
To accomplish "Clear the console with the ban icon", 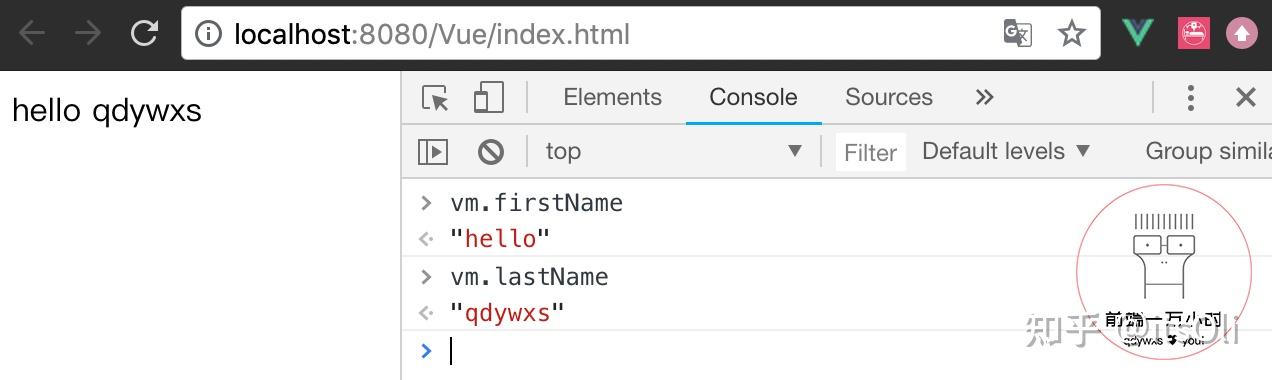I will (490, 152).
